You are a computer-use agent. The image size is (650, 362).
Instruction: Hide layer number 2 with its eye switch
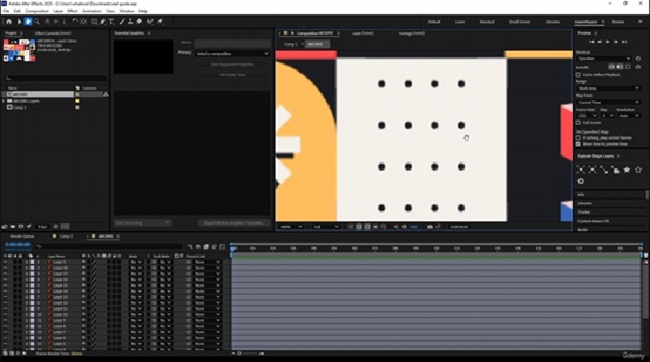(5, 268)
